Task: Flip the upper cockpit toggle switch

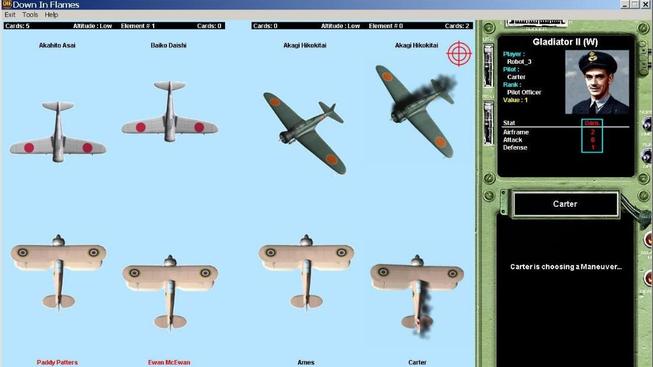Action: point(647,125)
